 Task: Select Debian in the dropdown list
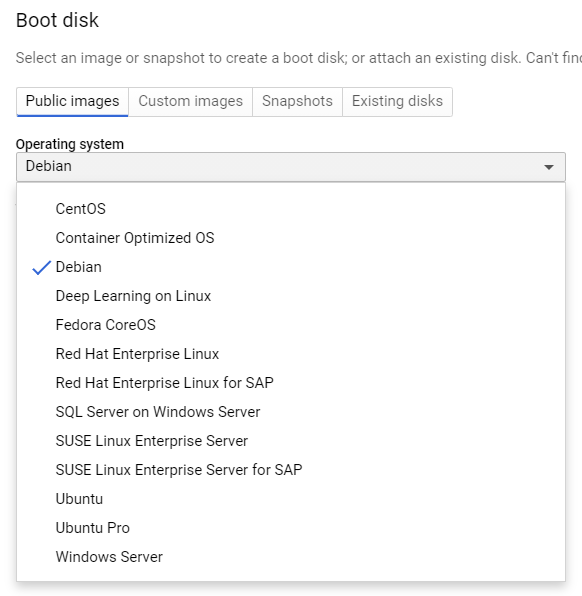(x=291, y=267)
